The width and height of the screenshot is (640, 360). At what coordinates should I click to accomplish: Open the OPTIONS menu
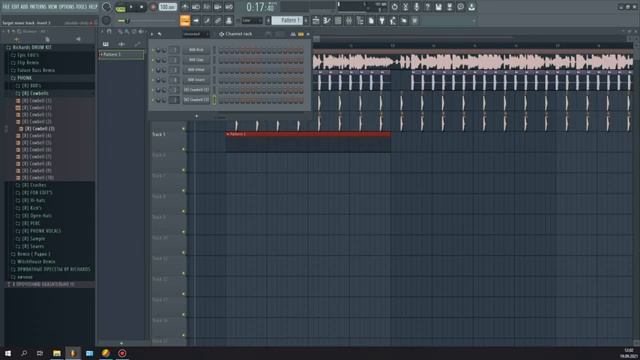[67, 7]
